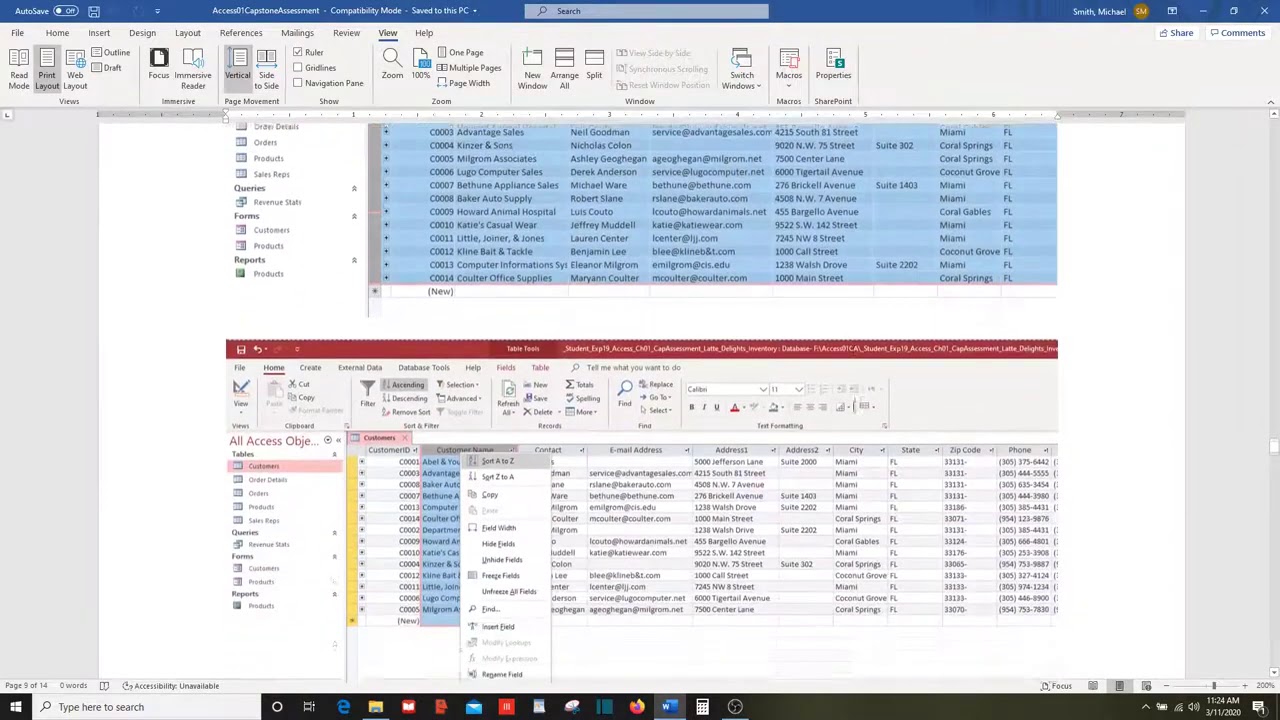Open the Review tab
Screen dimensions: 1280x720
(x=346, y=33)
